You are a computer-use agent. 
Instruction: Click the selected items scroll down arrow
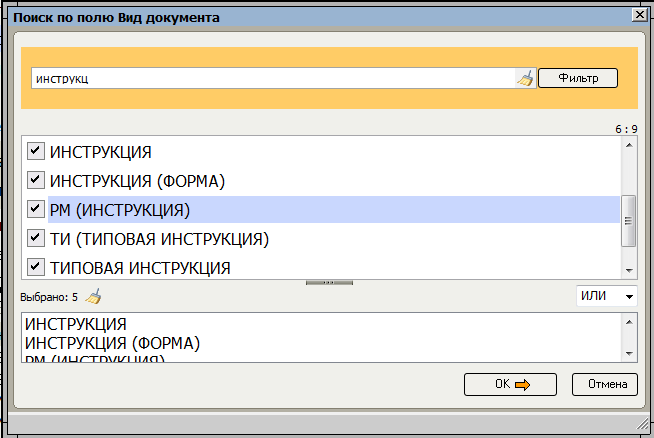[629, 354]
